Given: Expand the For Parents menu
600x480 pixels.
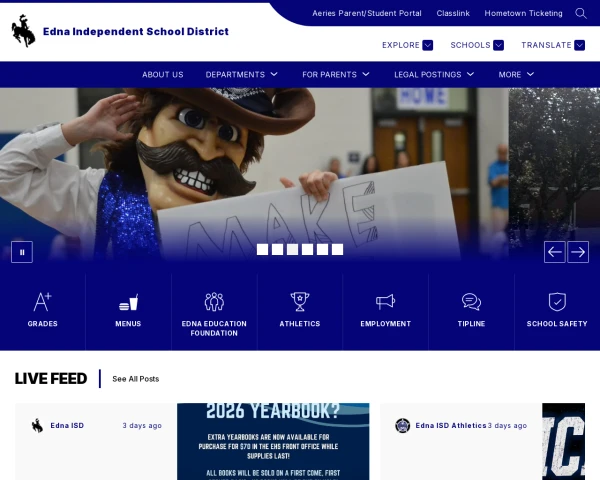Looking at the screenshot, I should (336, 75).
